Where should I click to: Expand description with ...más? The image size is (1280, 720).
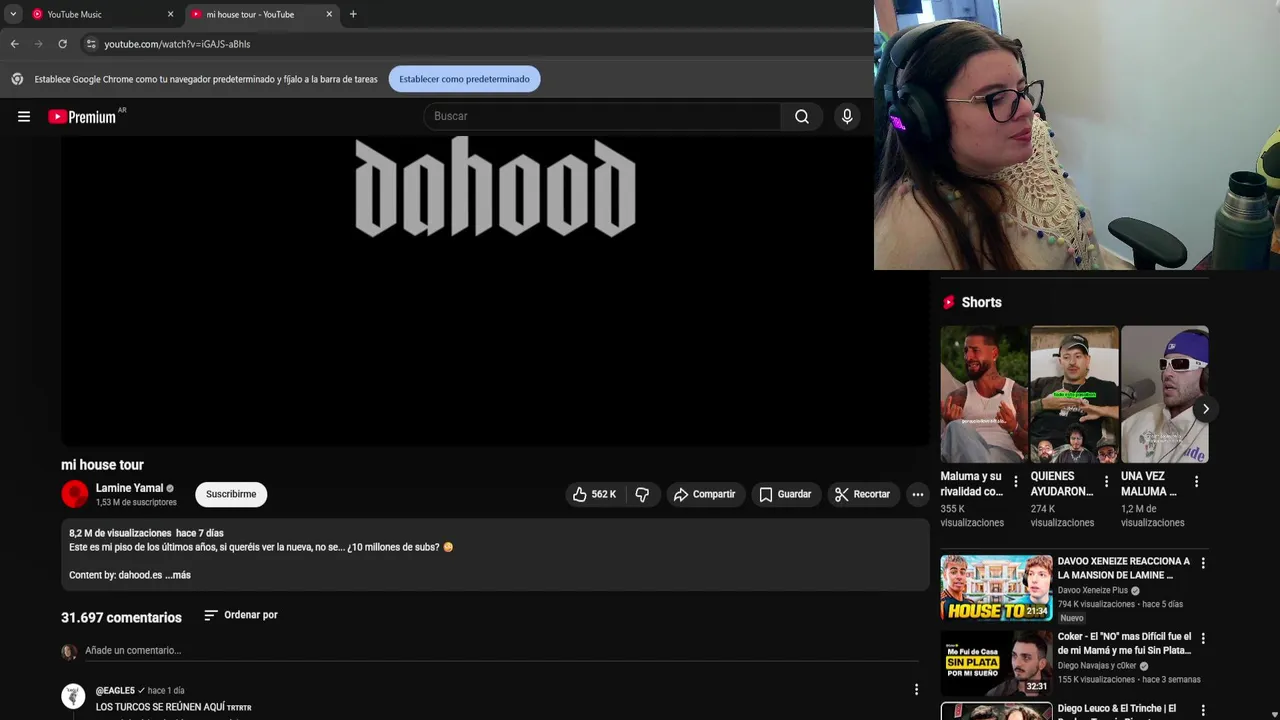tap(178, 575)
